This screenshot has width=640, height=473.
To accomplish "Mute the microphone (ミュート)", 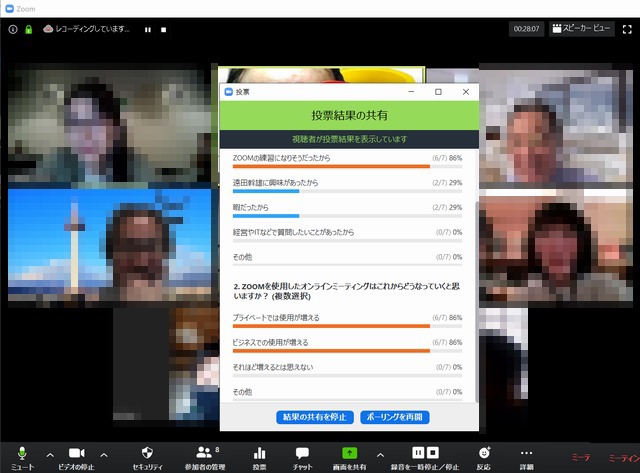I will 22,457.
